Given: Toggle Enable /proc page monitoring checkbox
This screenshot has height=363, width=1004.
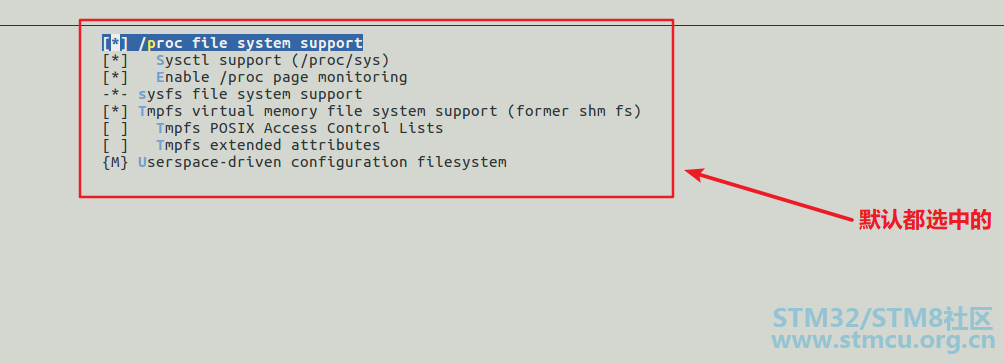Looking at the screenshot, I should (x=115, y=77).
